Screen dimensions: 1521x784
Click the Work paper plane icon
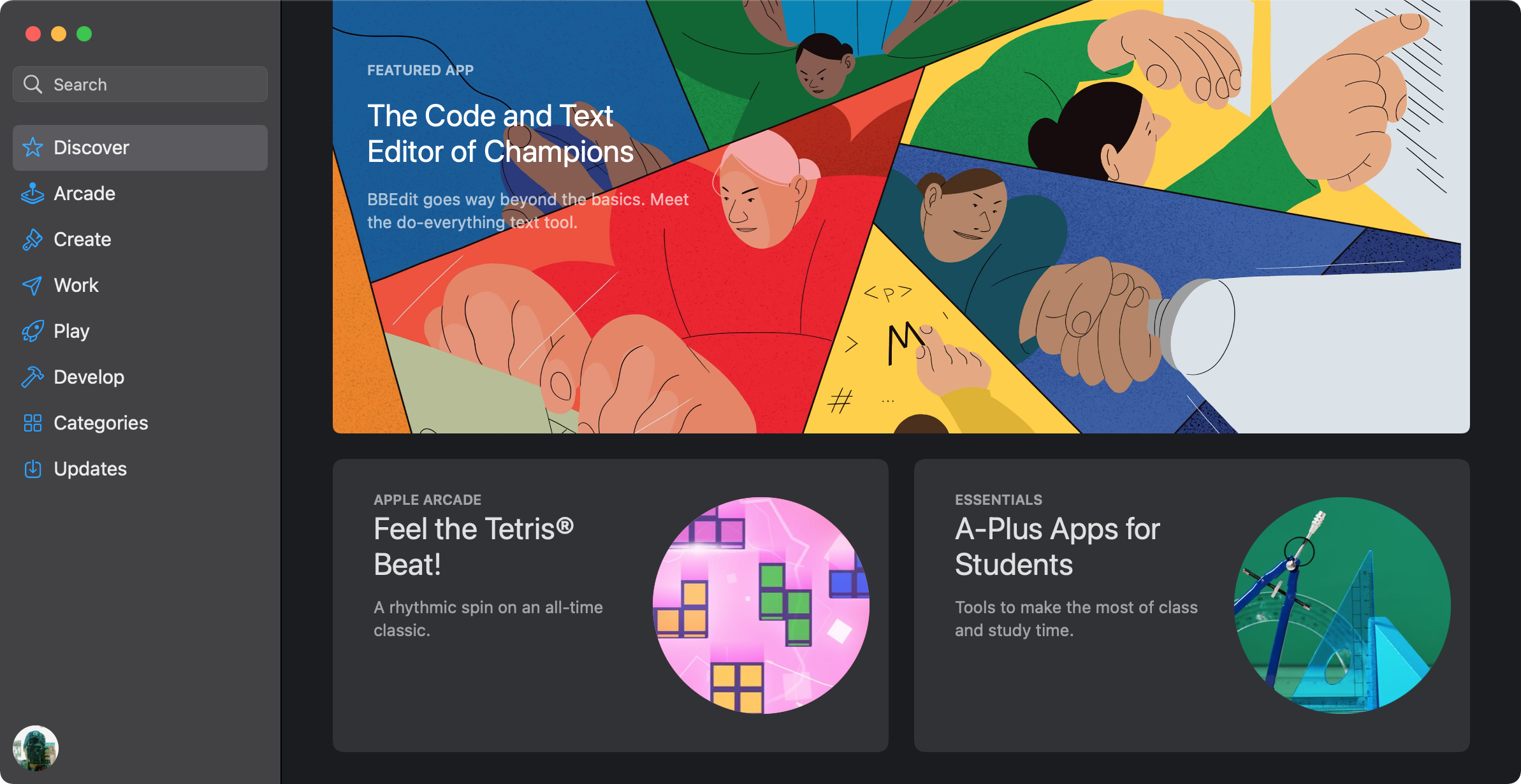point(33,285)
